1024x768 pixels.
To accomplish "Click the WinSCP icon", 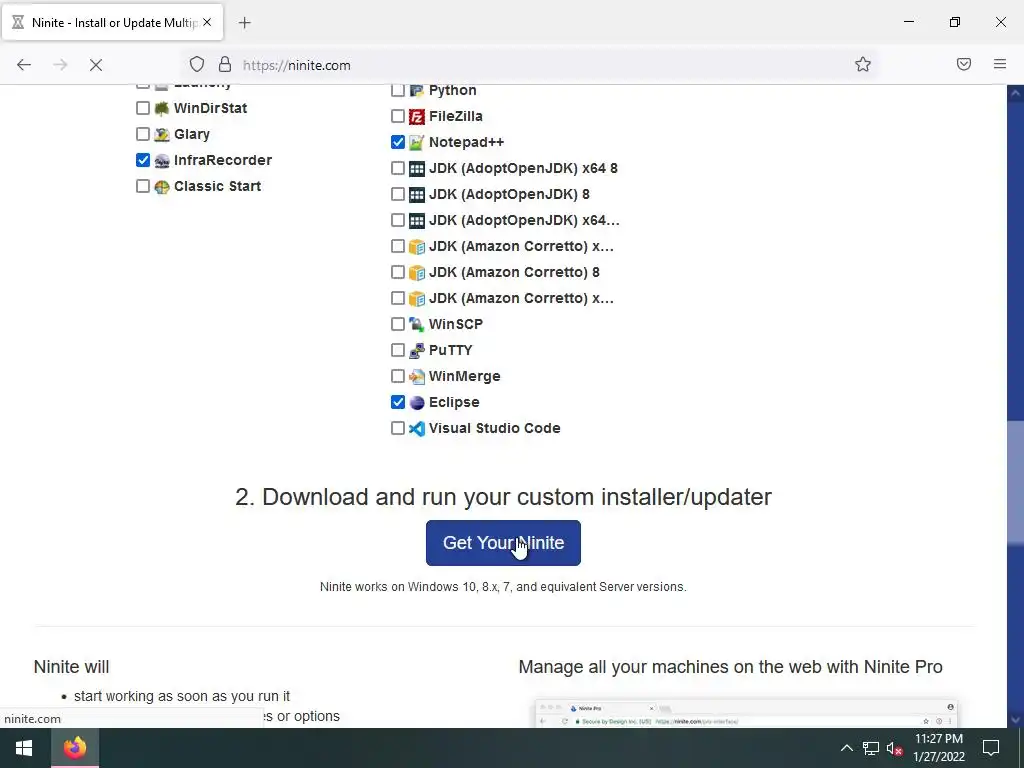I will click(417, 325).
